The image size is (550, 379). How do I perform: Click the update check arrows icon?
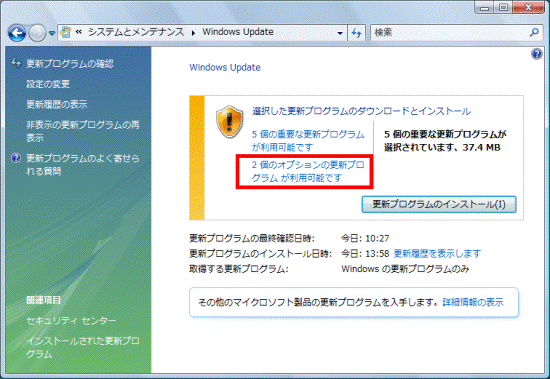(16, 63)
